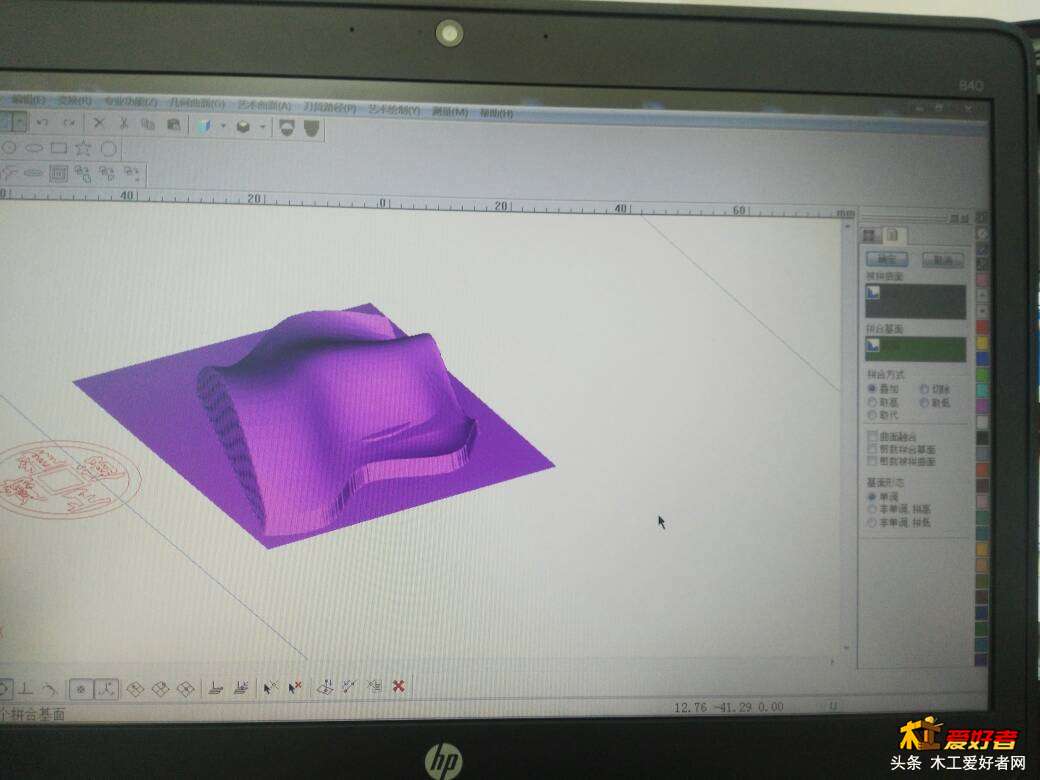
Task: Click the scissors cut icon
Action: click(123, 124)
